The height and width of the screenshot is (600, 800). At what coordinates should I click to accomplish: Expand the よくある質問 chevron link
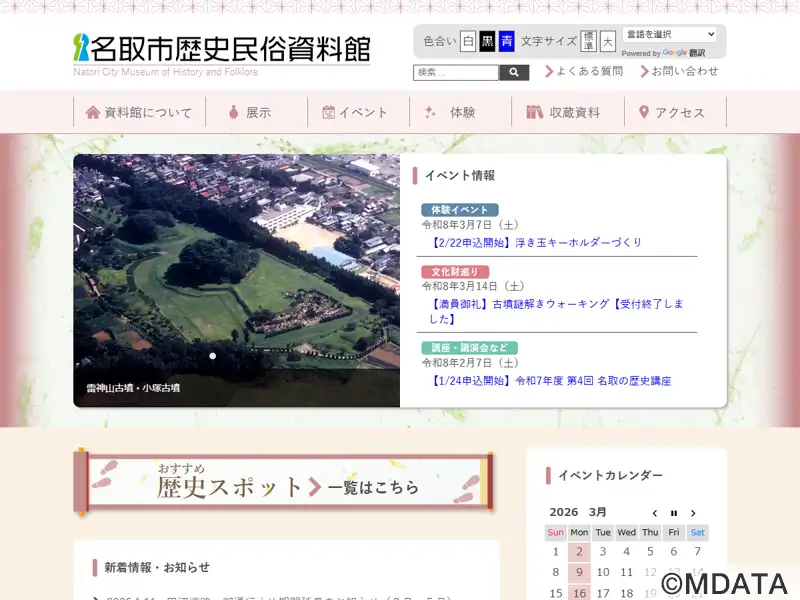click(584, 71)
